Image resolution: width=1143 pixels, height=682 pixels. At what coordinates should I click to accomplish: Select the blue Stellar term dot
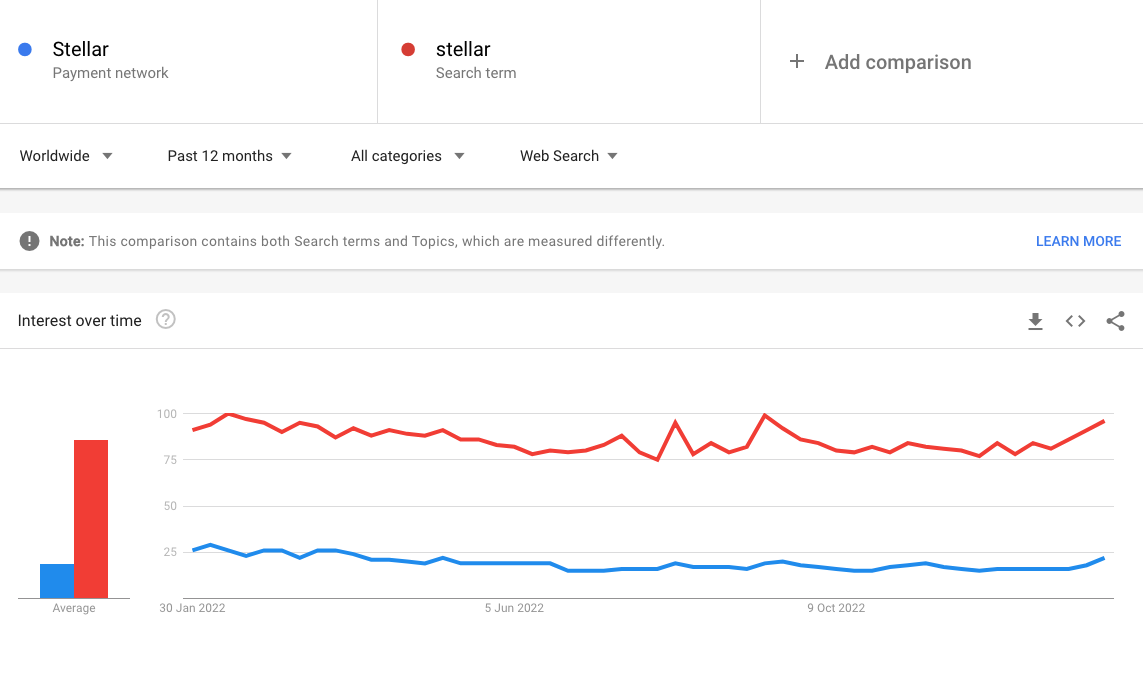point(25,50)
